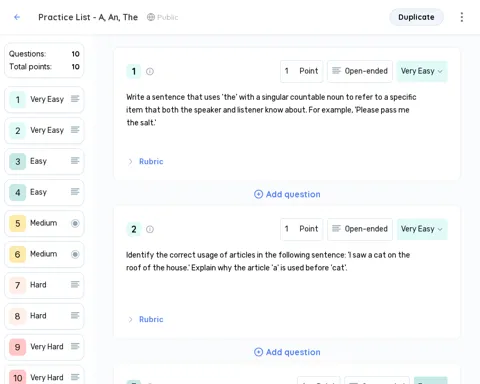The width and height of the screenshot is (480, 384).
Task: Select question 7 Hard in sidebar
Action: pos(44,285)
